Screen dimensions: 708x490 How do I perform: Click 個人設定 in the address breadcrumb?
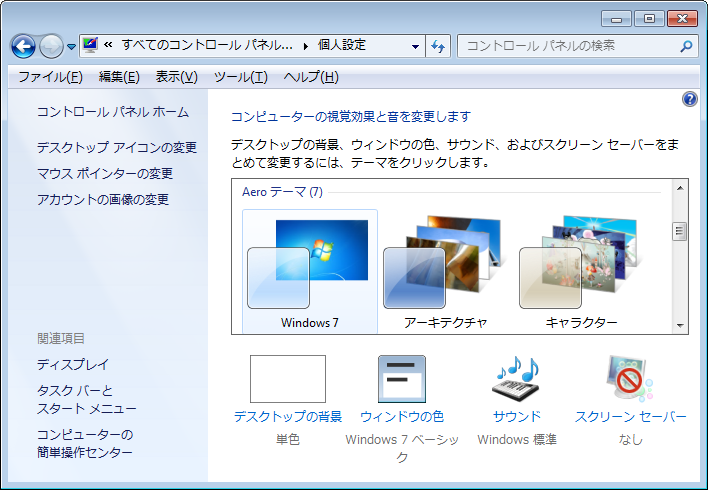(x=342, y=45)
